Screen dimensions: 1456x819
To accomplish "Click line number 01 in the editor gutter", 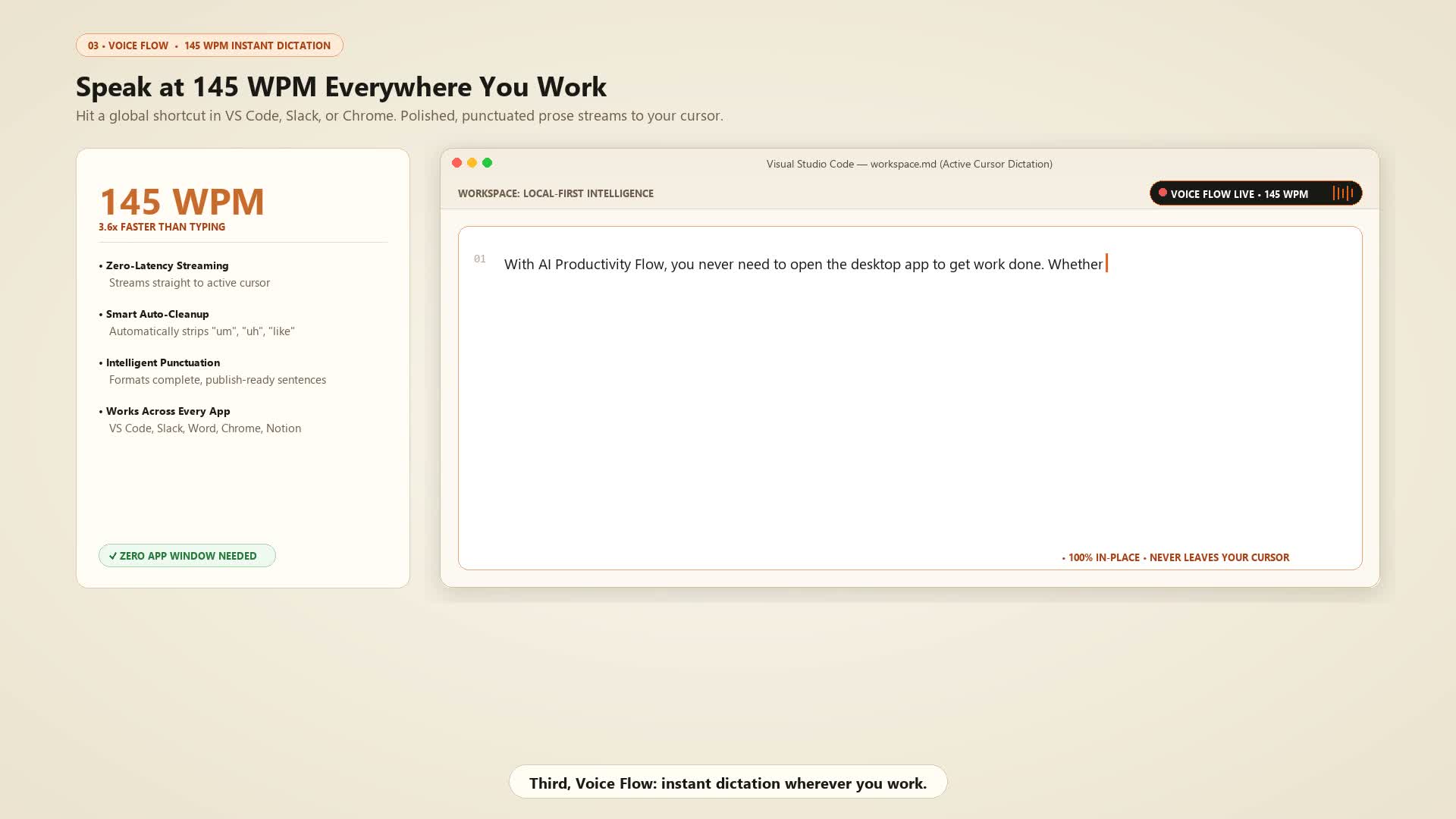I will pos(480,259).
